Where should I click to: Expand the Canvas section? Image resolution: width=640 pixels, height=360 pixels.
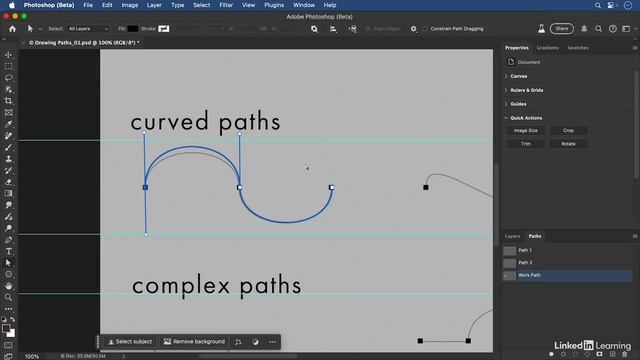506,76
